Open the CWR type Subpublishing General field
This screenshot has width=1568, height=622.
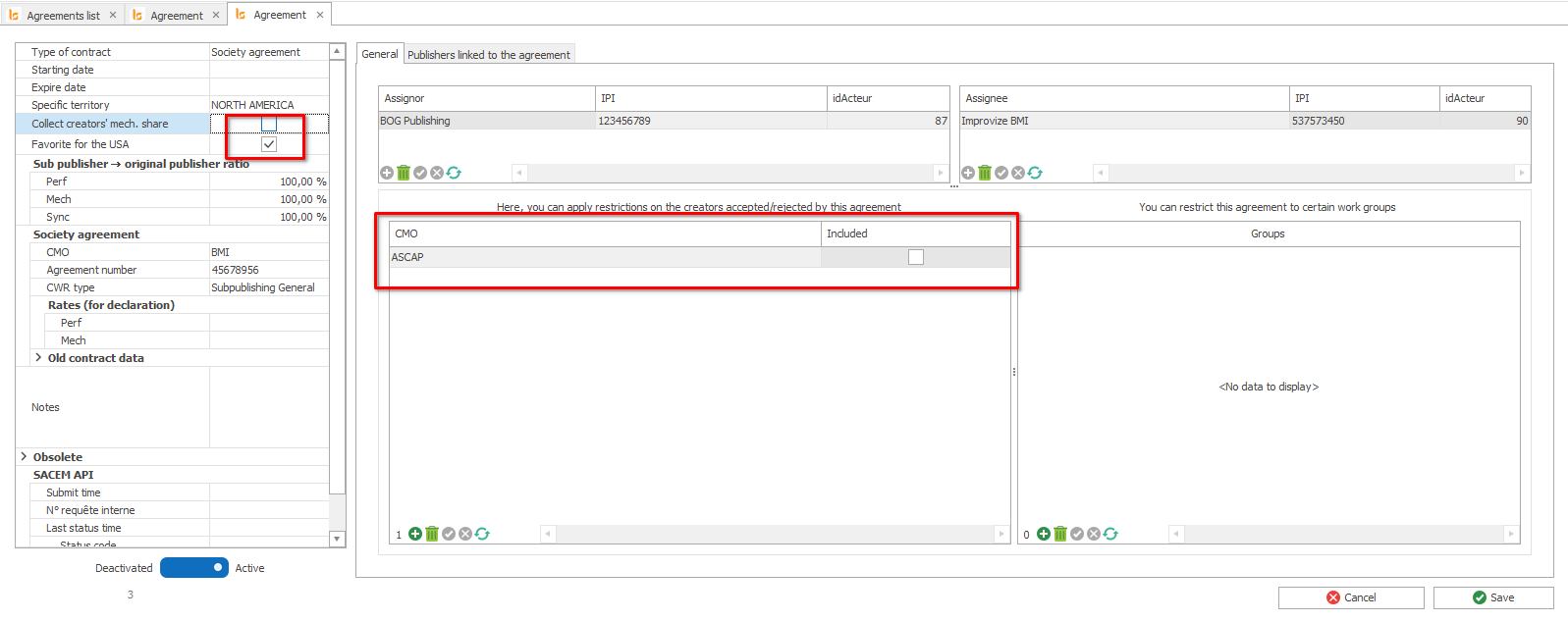(x=268, y=287)
